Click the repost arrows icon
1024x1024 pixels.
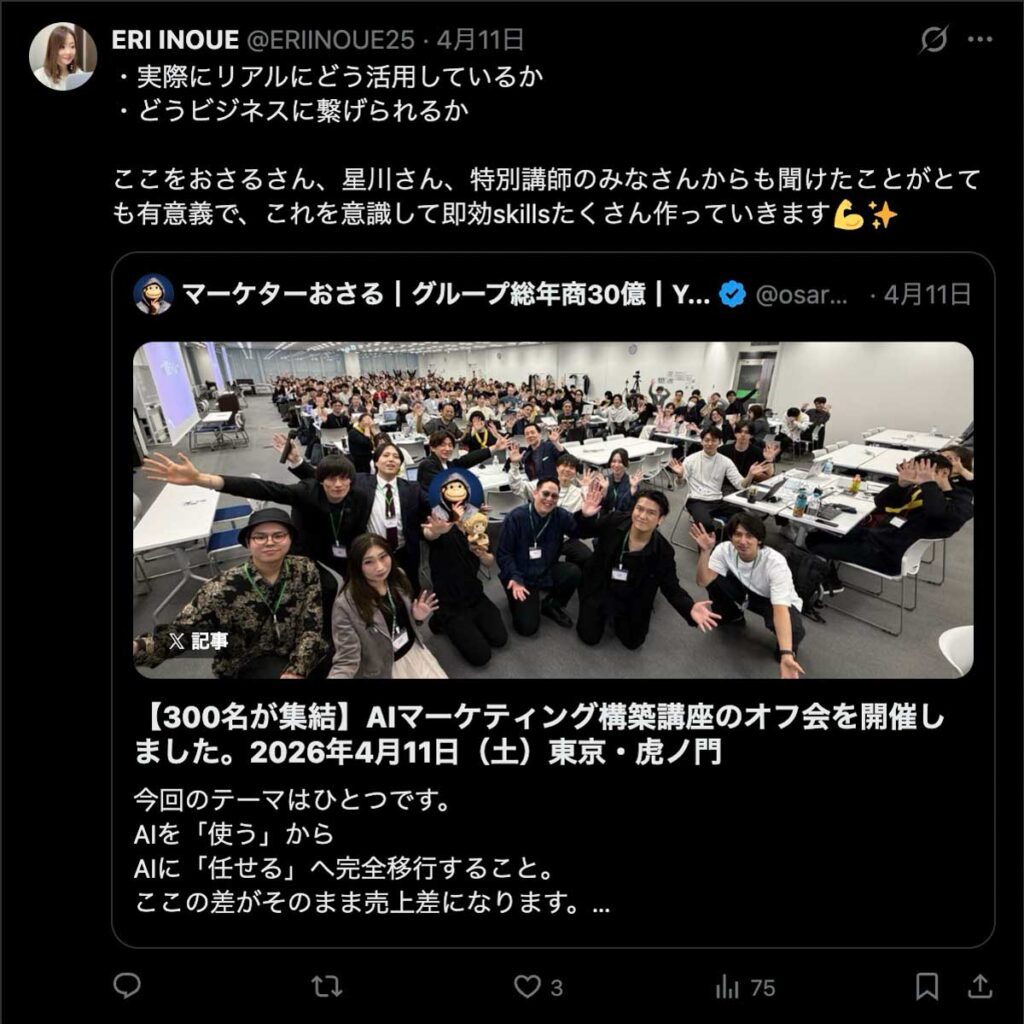pos(327,987)
